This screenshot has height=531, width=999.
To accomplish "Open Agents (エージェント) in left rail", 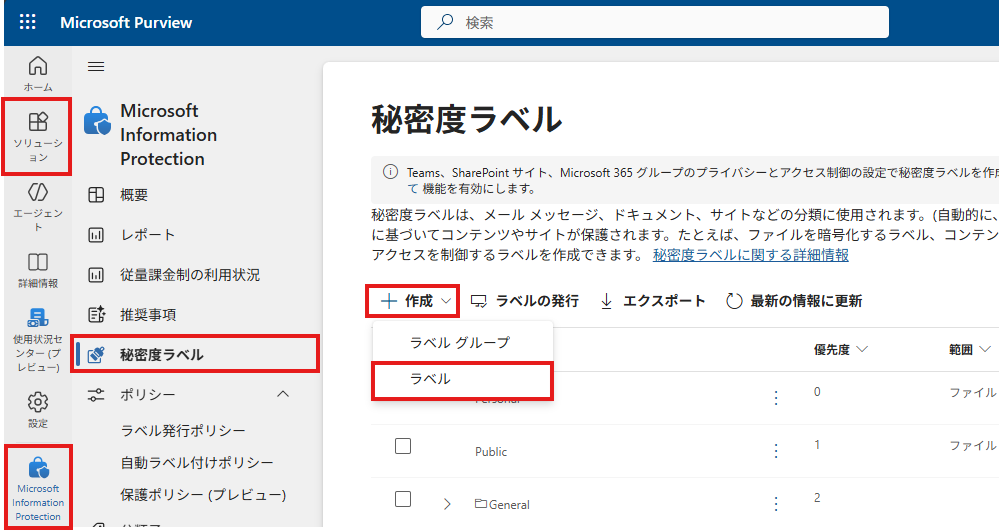I will (38, 207).
